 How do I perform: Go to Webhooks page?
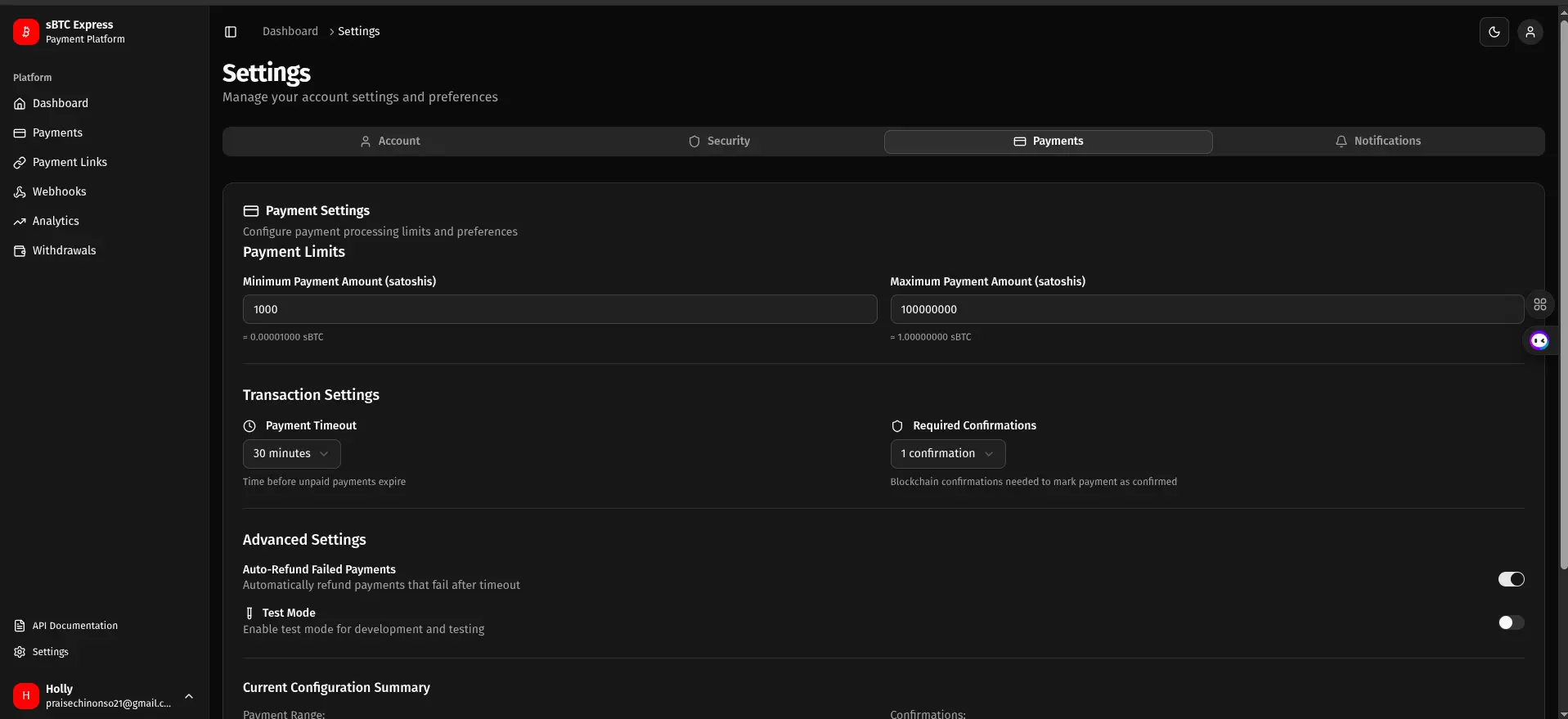click(104, 192)
